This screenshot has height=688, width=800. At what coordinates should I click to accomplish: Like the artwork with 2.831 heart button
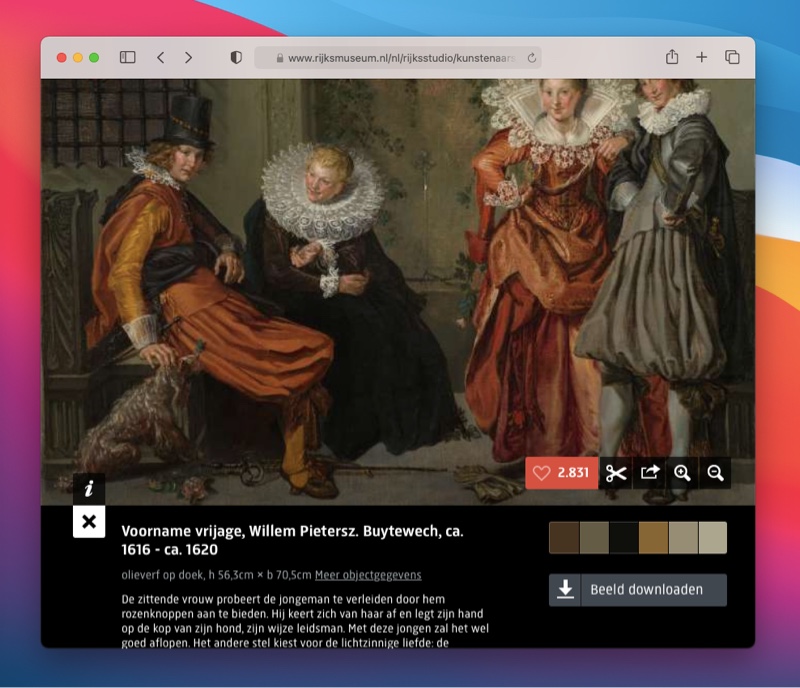[562, 473]
